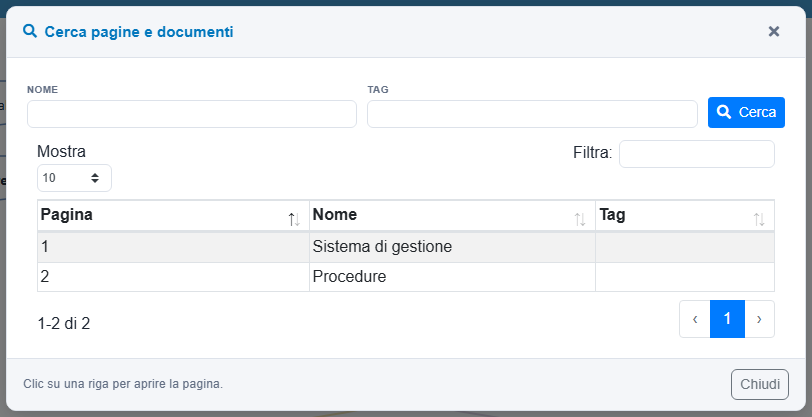Screen dimensions: 812x417
Task: Click the Tag search input field
Action: (x=532, y=114)
